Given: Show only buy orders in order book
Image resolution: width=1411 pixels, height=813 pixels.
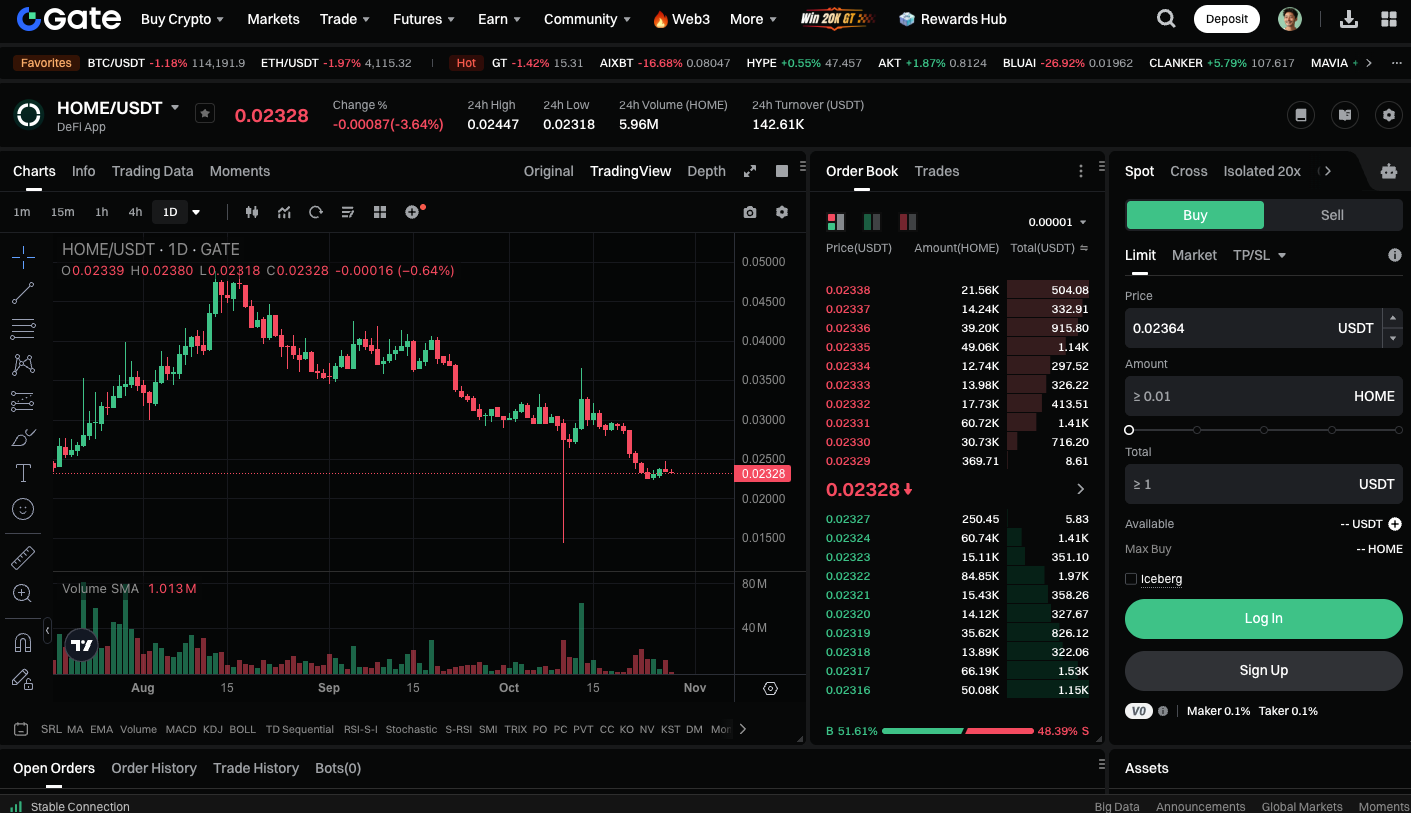Looking at the screenshot, I should 872,222.
